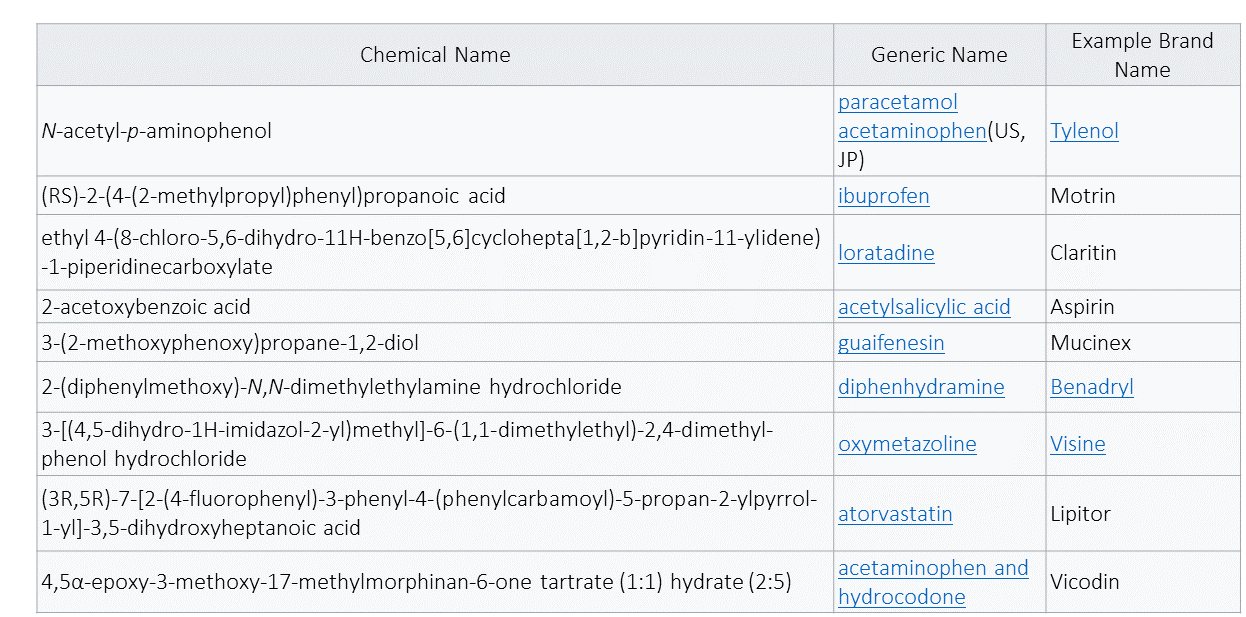Click the oxymetazoline link
Viewport: 1246px width, 617px height.
pyautogui.click(x=907, y=444)
